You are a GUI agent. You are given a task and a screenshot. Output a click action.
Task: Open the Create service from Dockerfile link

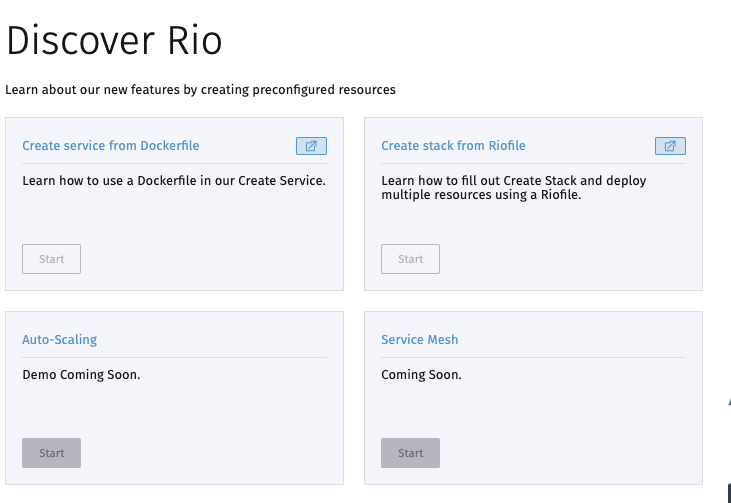pos(111,145)
